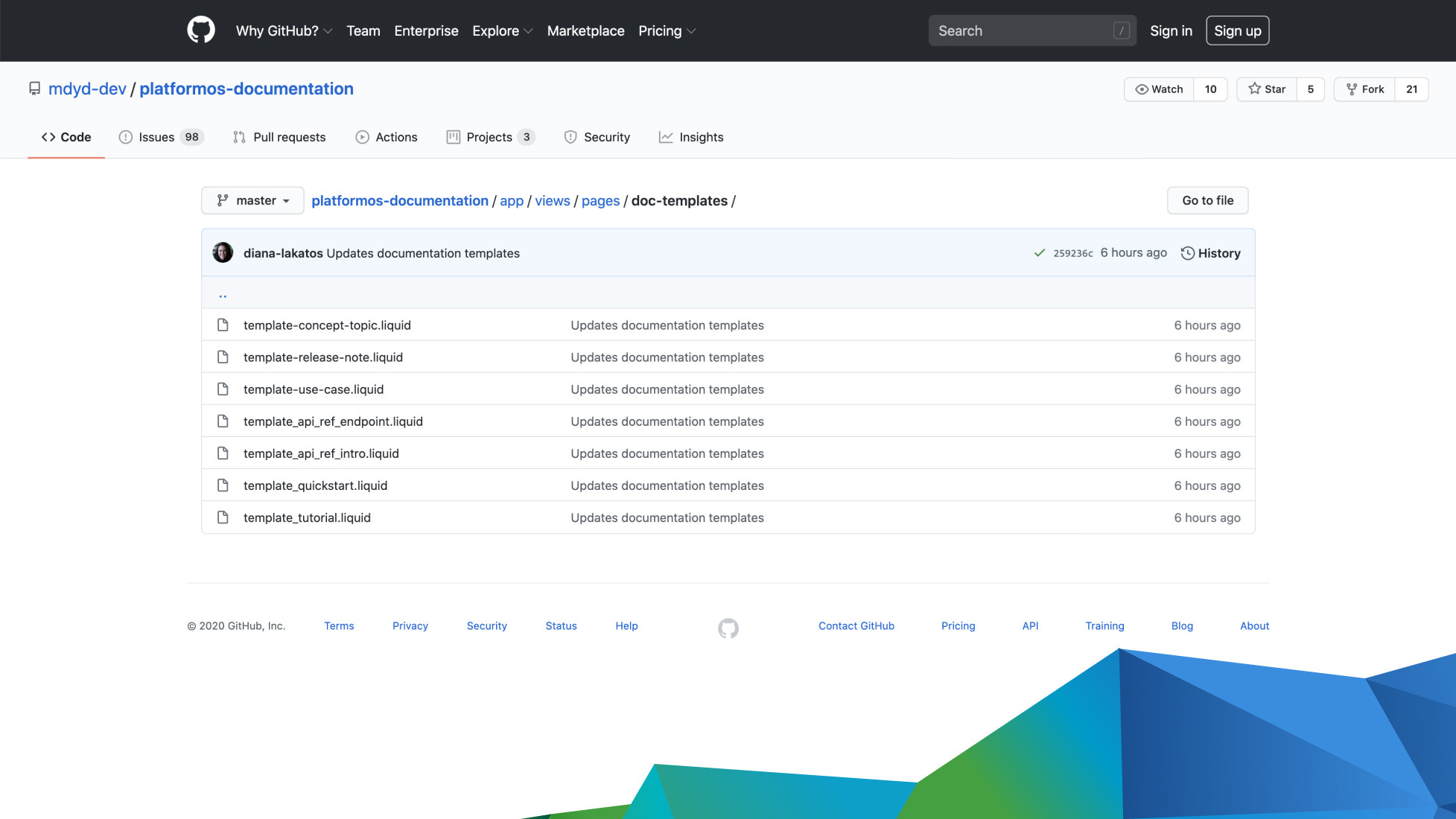Image resolution: width=1456 pixels, height=819 pixels.
Task: Open the Insights tab
Action: [691, 137]
